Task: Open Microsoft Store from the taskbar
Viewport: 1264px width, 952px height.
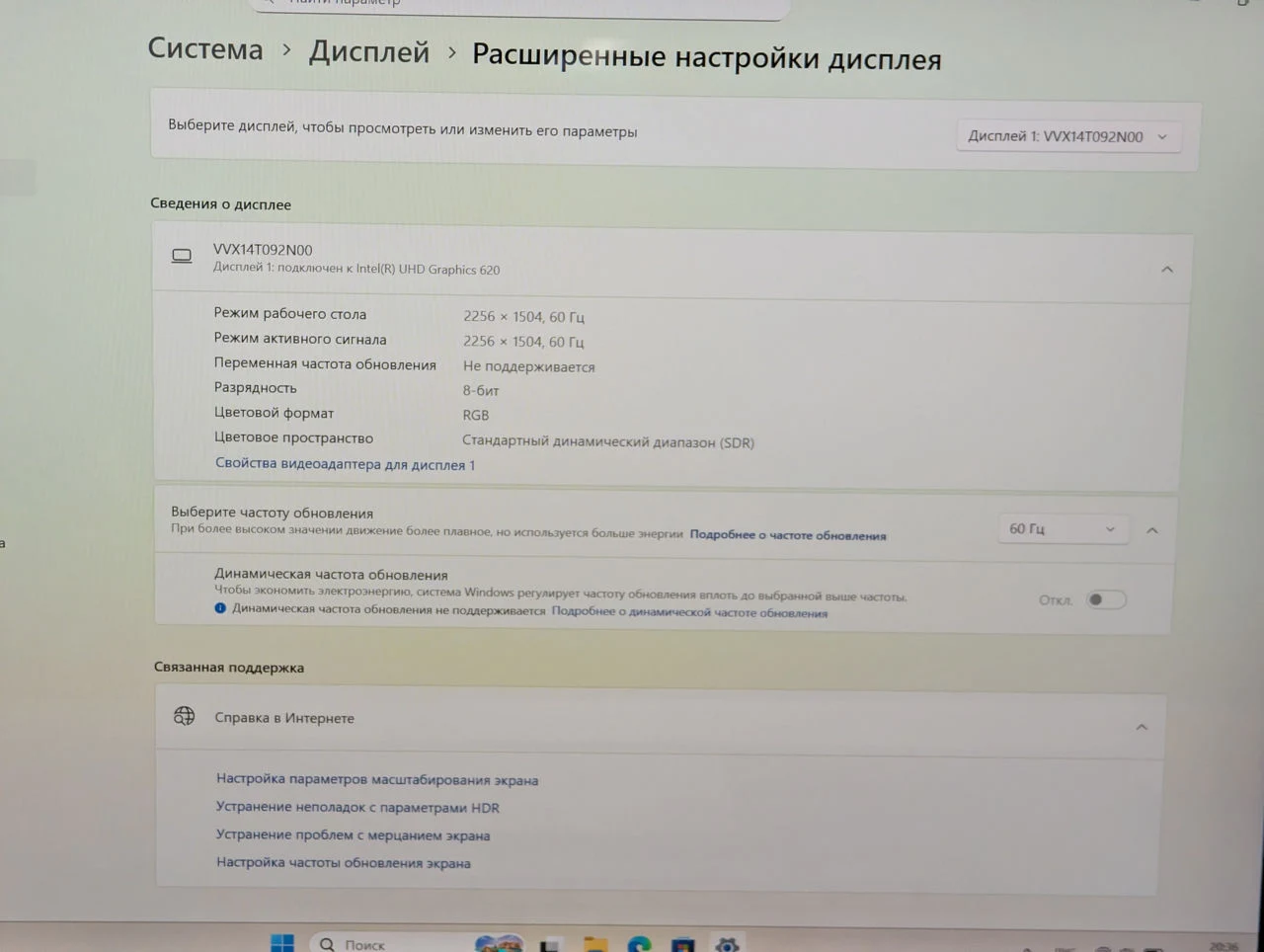Action: (x=682, y=945)
